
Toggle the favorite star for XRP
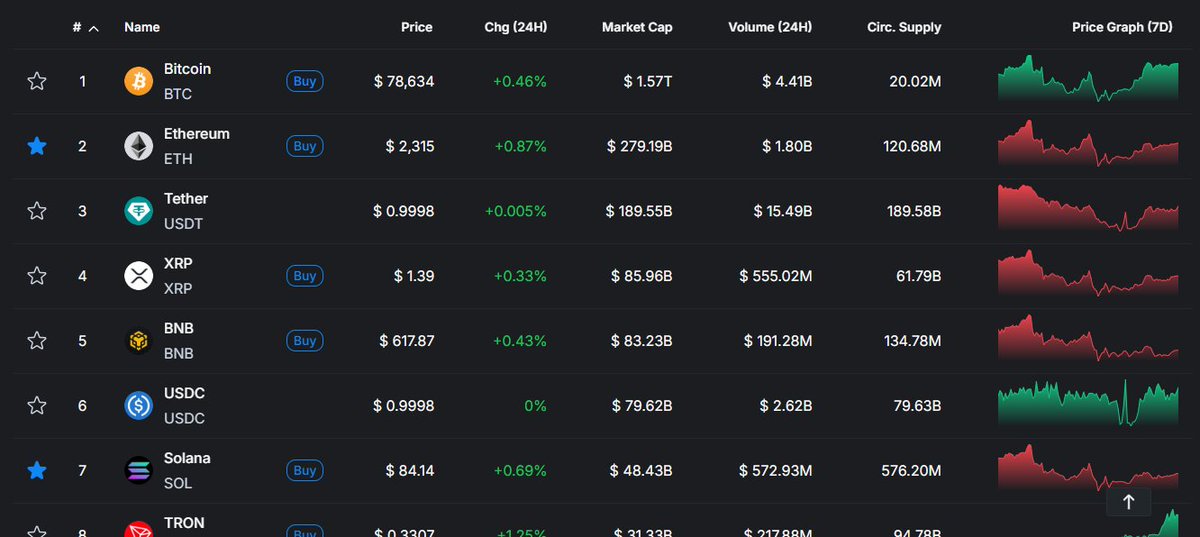click(x=37, y=276)
